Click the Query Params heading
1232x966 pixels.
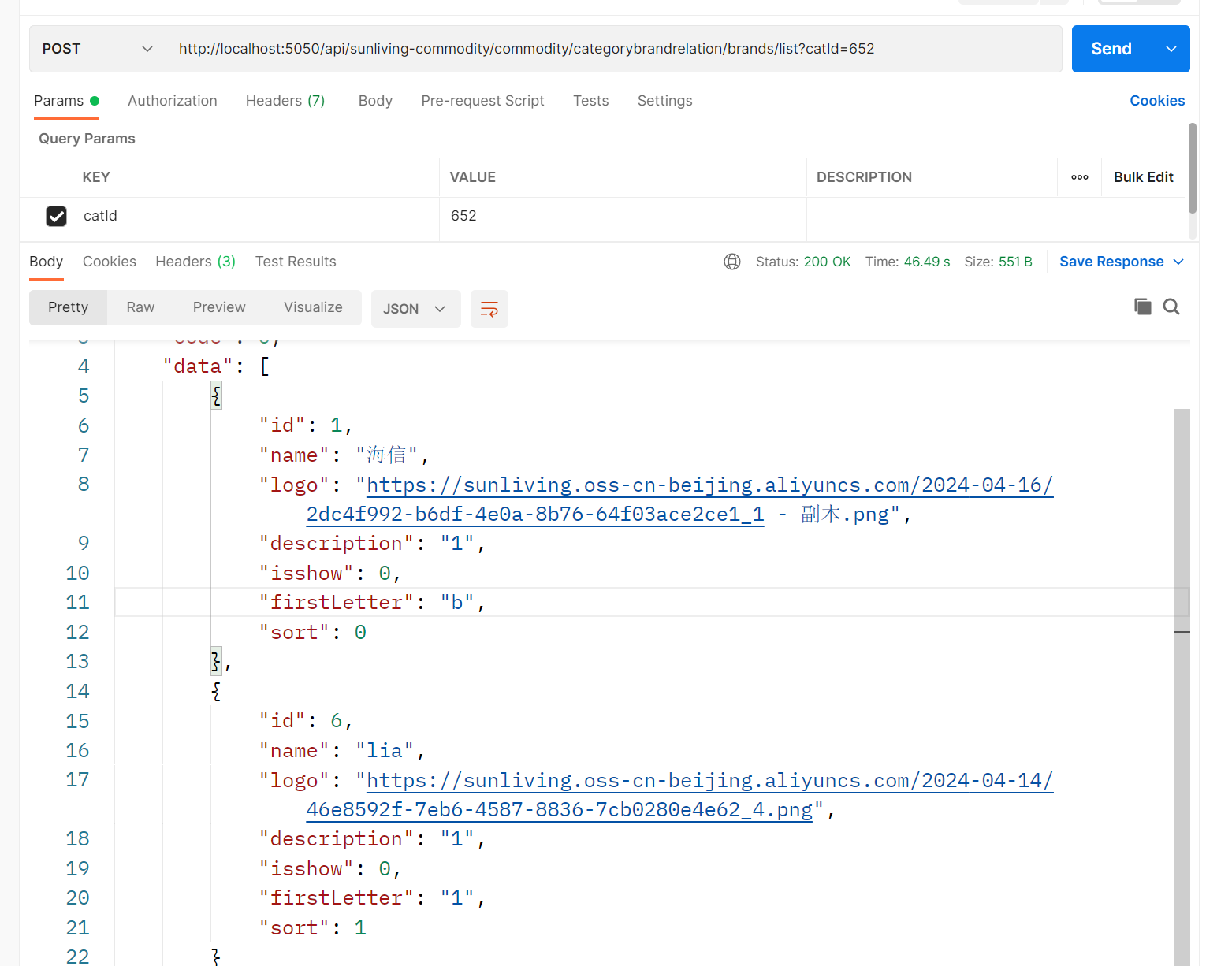(87, 139)
